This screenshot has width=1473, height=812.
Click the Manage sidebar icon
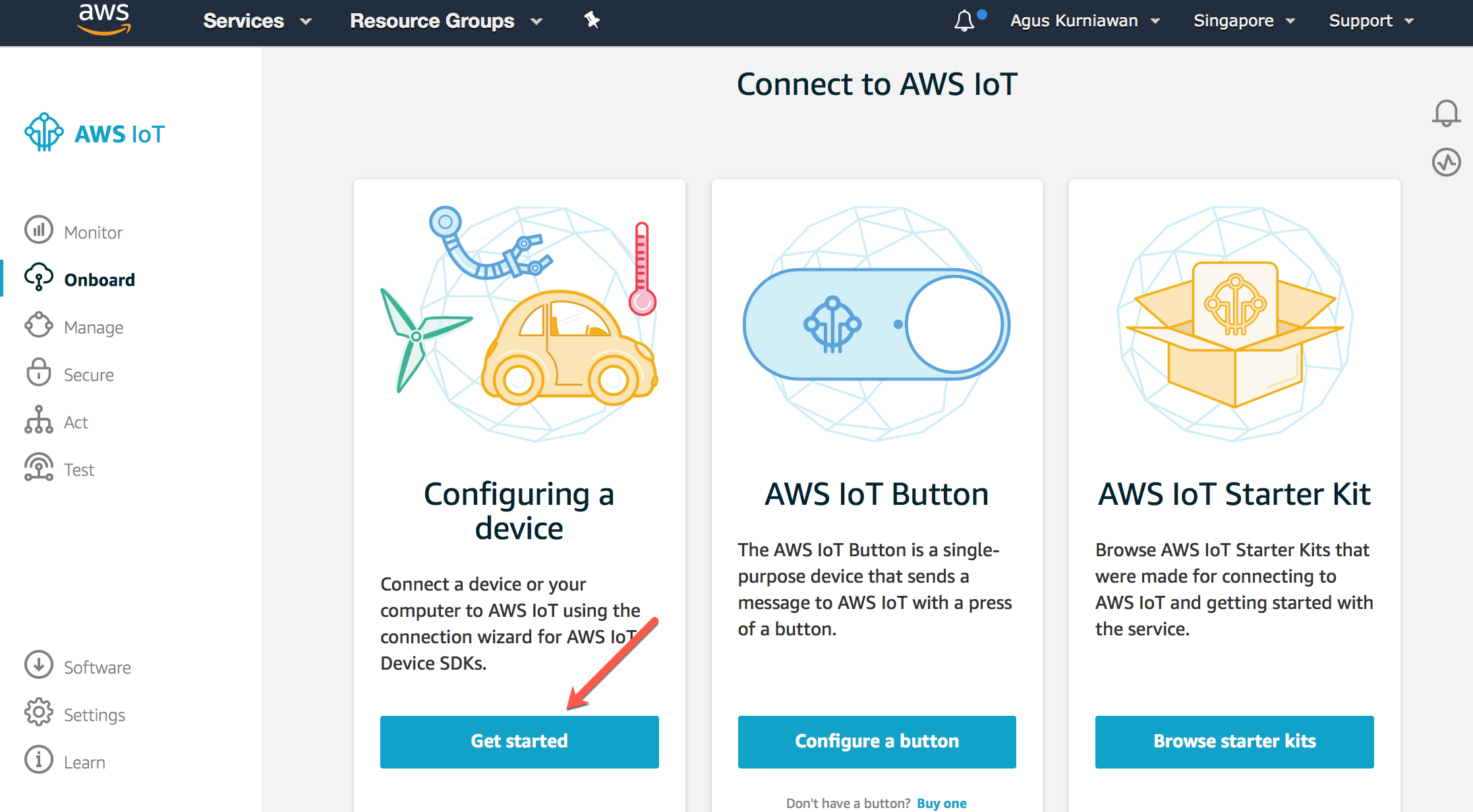pos(39,325)
